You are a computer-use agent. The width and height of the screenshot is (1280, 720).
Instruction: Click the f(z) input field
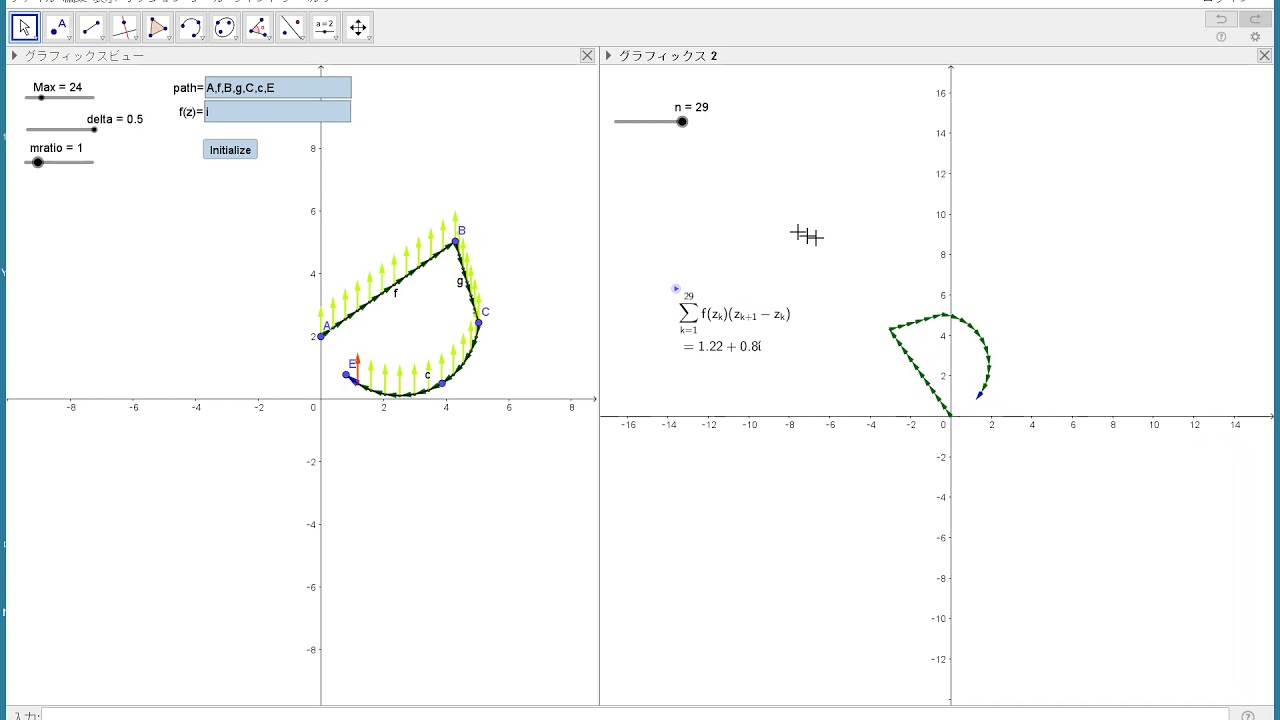click(x=278, y=112)
